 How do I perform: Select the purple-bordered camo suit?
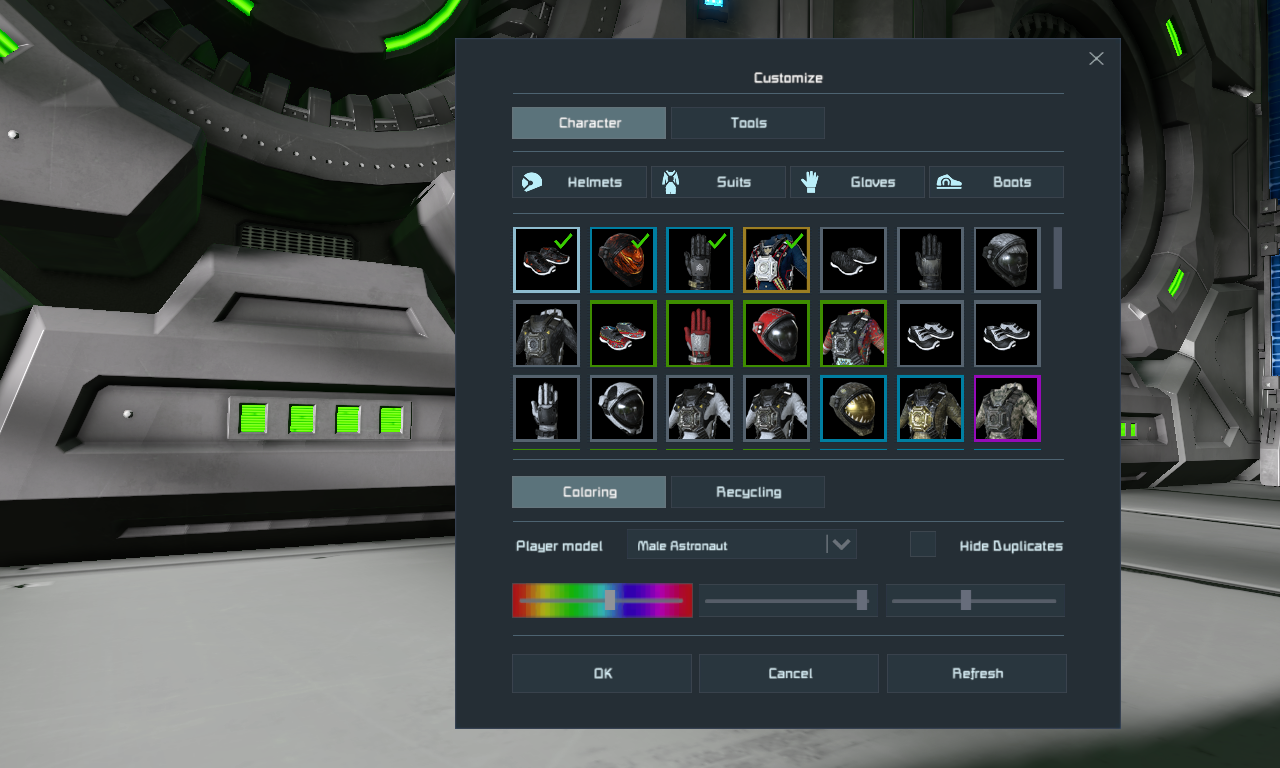[1007, 408]
